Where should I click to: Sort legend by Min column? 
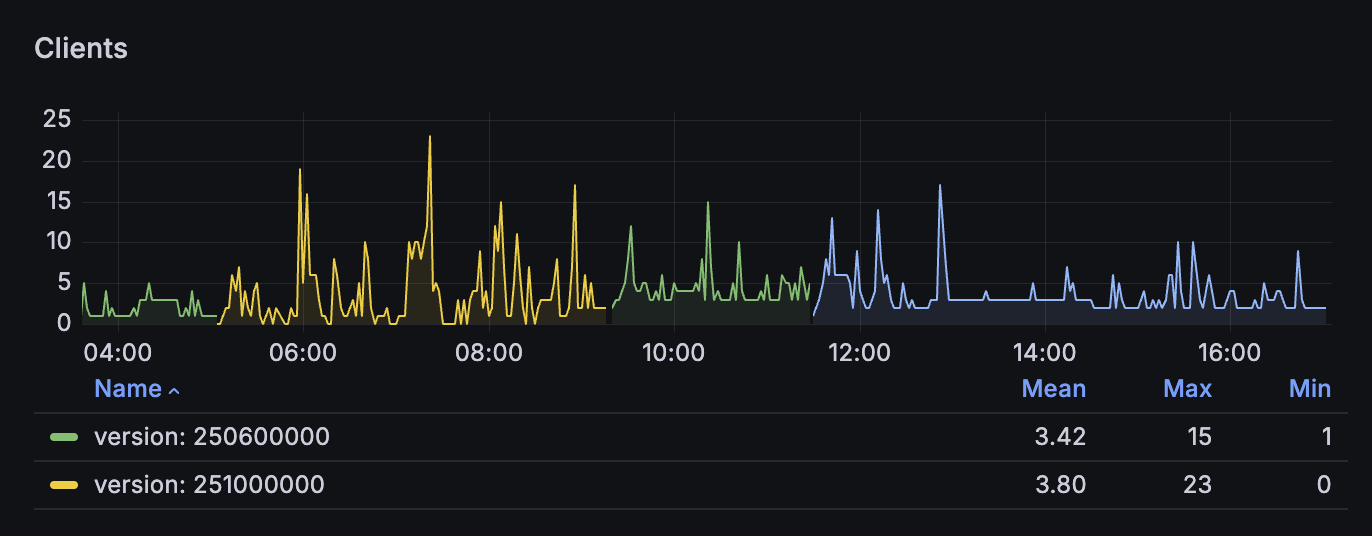pos(1309,389)
